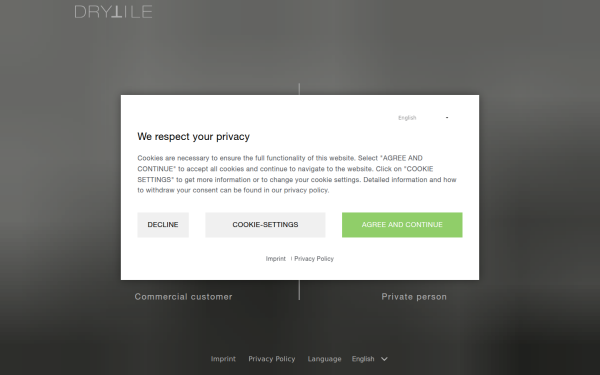Click the DRYTILE logo
Viewport: 600px width, 375px height.
point(113,12)
